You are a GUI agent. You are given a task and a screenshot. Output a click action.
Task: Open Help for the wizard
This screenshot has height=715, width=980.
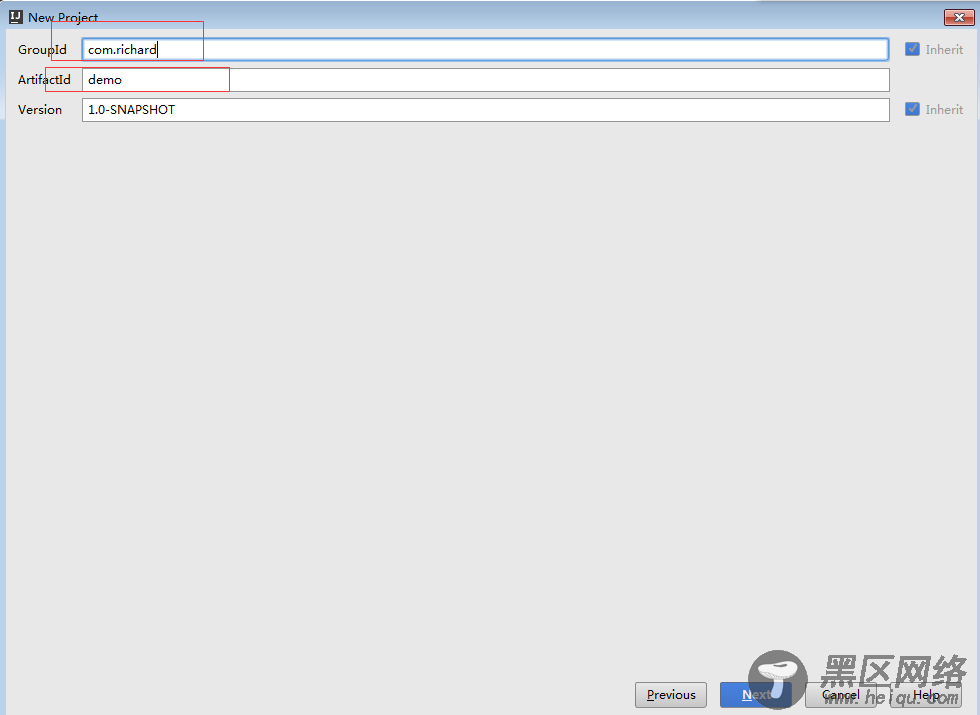pyautogui.click(x=926, y=694)
